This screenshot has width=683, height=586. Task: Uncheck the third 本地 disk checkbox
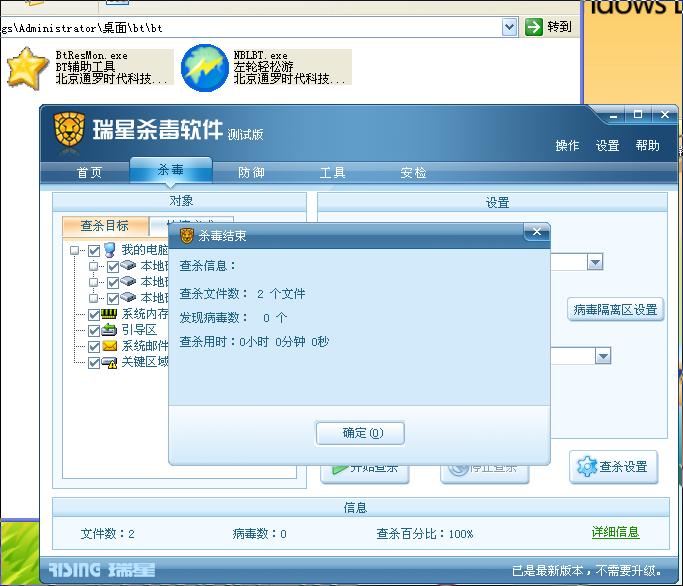click(x=113, y=298)
